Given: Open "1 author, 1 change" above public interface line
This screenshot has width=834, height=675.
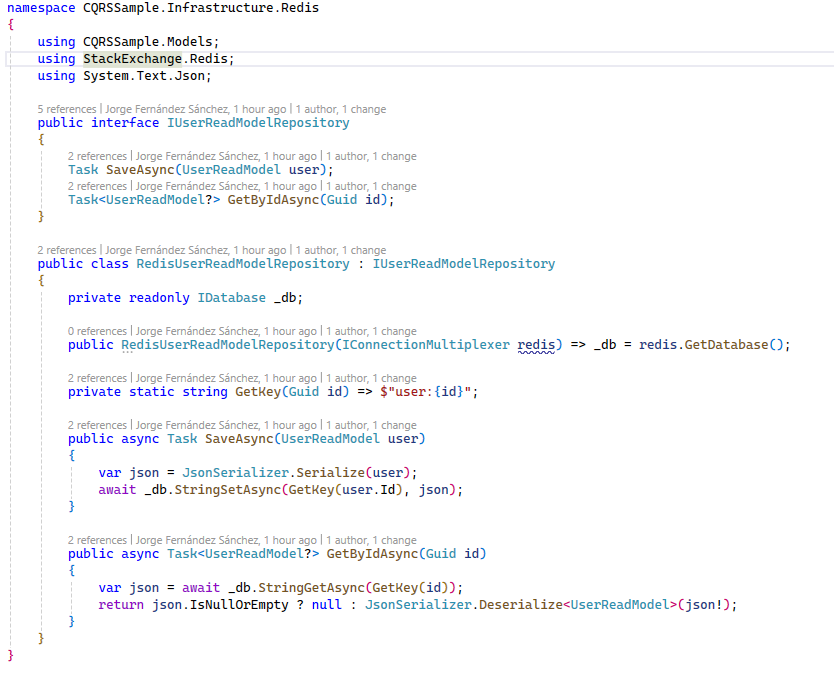Looking at the screenshot, I should point(341,109).
